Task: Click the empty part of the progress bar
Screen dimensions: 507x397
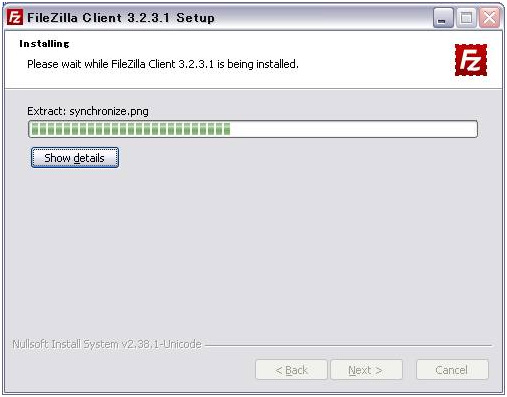Action: [x=353, y=129]
